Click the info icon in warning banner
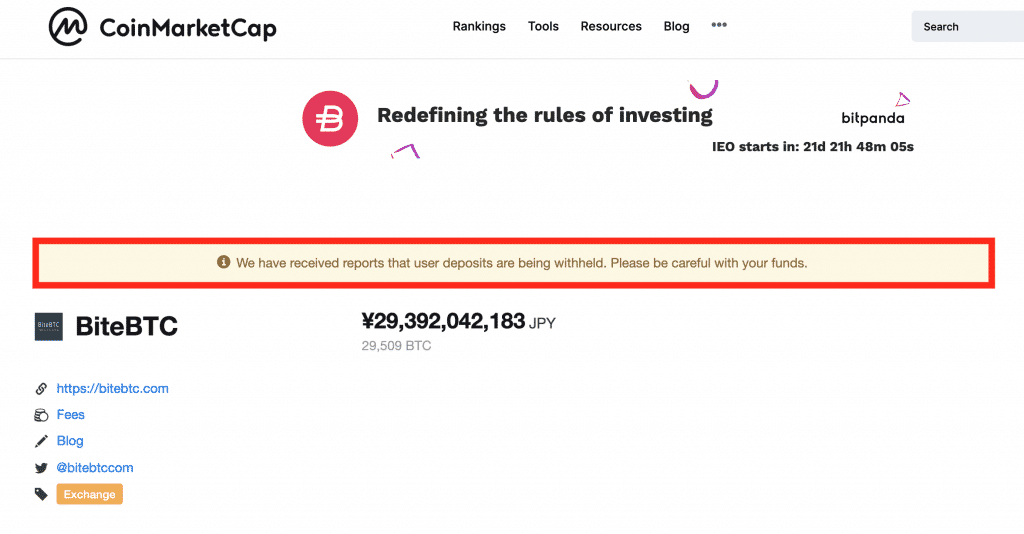This screenshot has height=534, width=1024. click(x=223, y=262)
